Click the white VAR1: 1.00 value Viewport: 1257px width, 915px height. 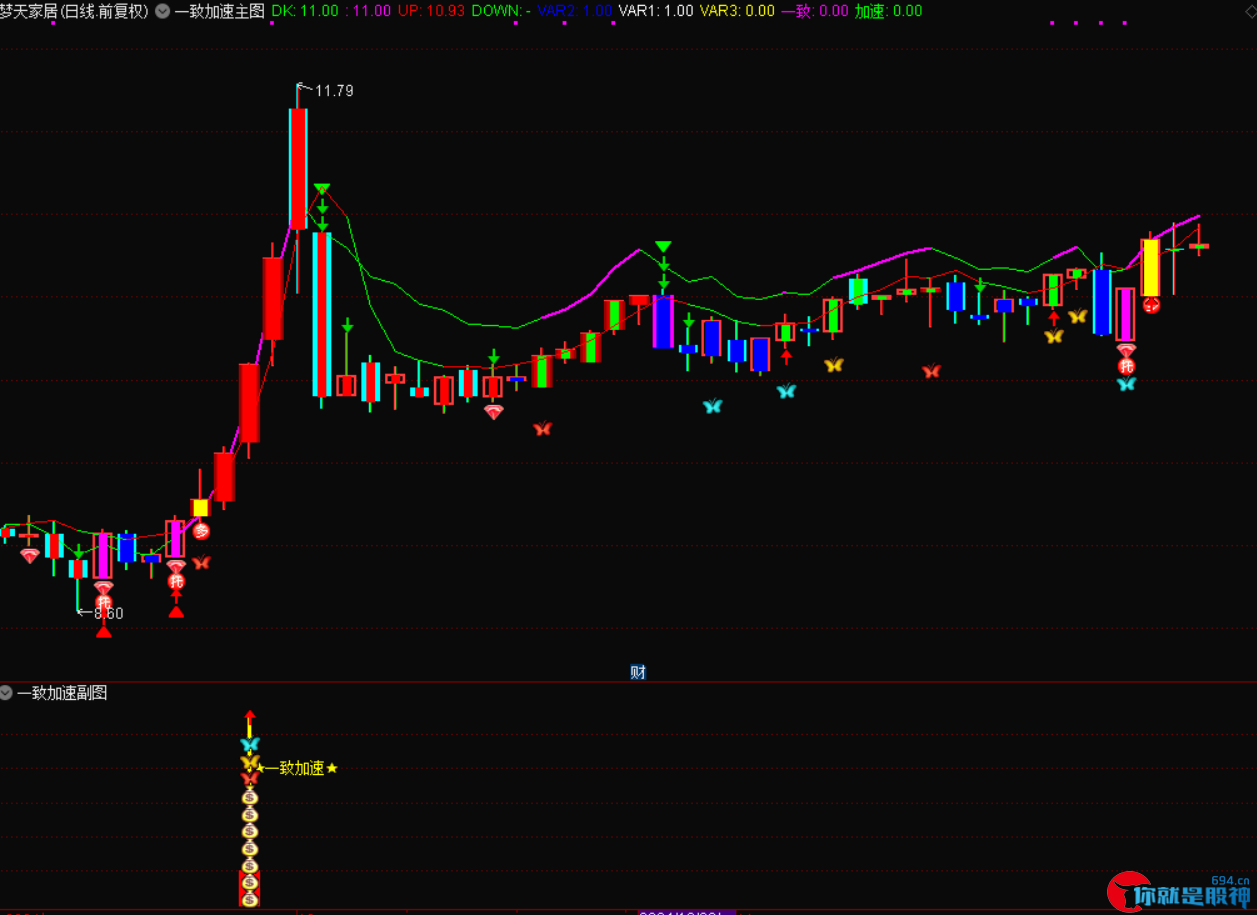point(656,11)
